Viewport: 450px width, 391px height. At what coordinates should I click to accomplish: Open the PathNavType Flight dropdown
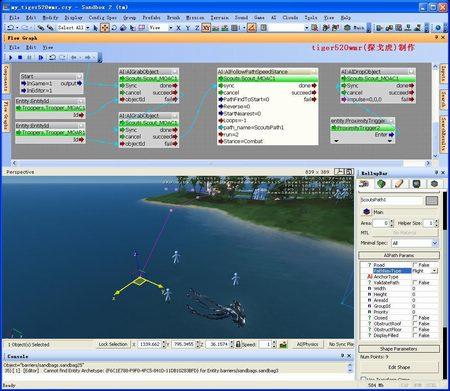[434, 271]
